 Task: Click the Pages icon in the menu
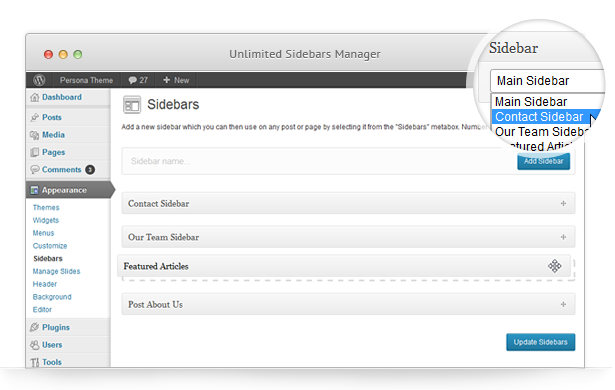(35, 152)
